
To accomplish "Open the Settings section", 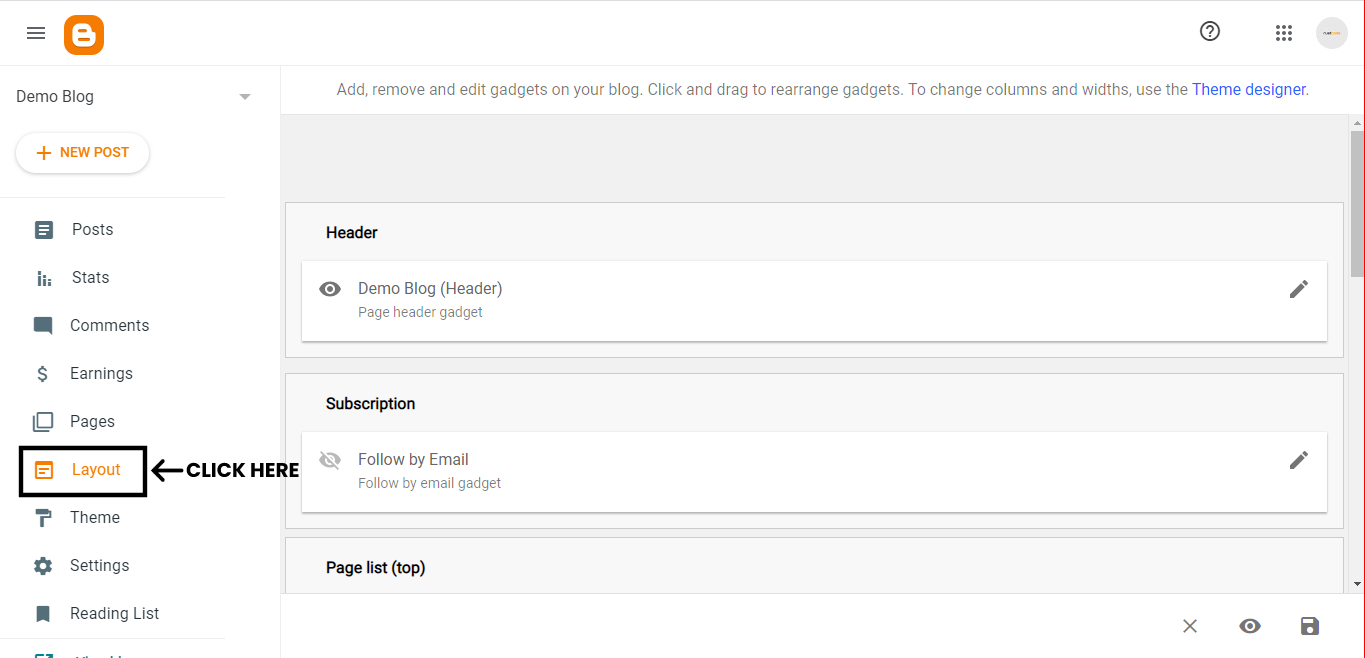I will [x=99, y=565].
